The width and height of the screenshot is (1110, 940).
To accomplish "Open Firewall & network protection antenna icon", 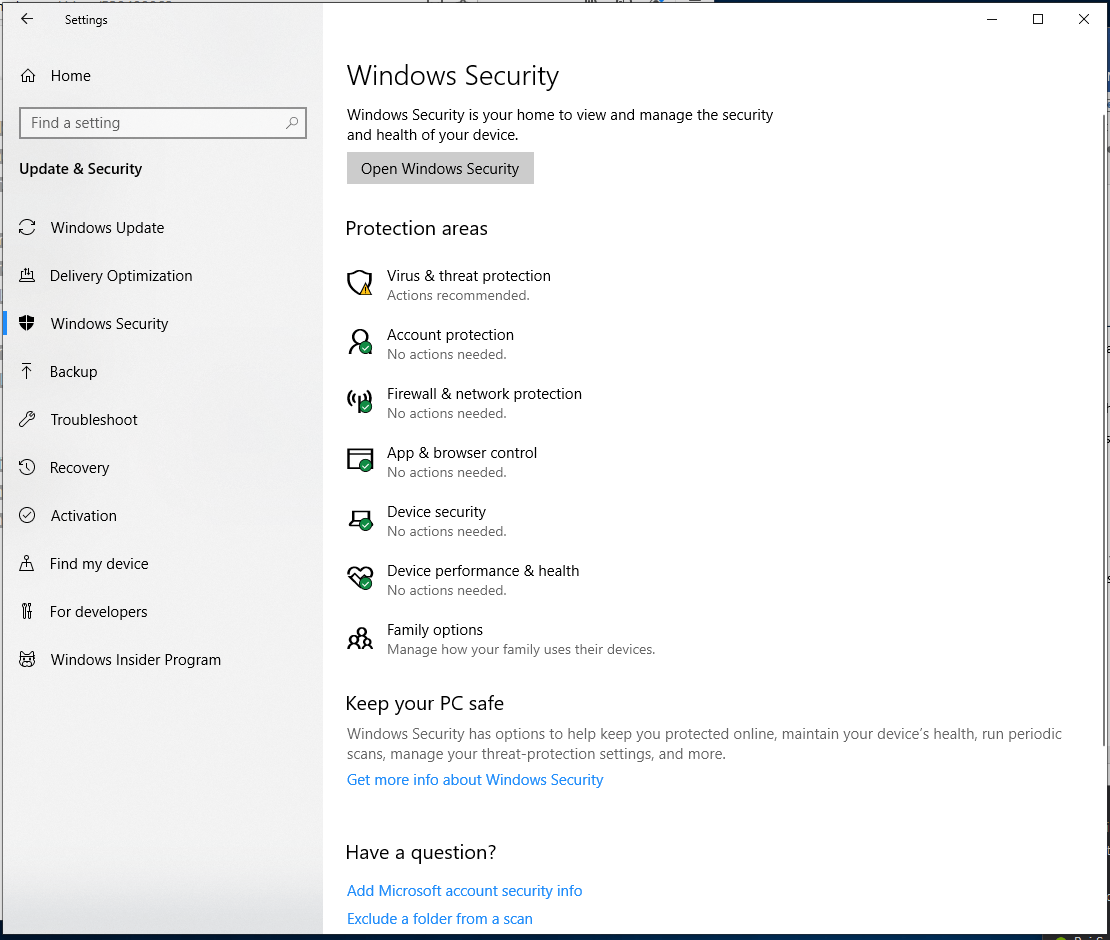I will [x=360, y=401].
